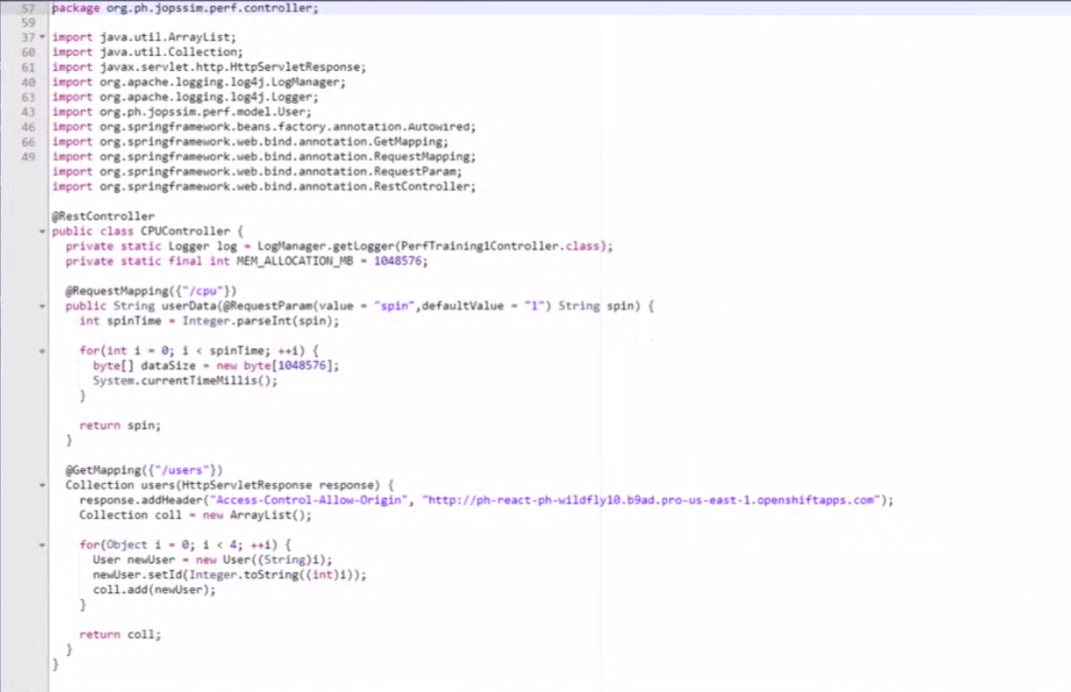The width and height of the screenshot is (1071, 692).
Task: Click gutter line number 60
Action: click(x=28, y=52)
